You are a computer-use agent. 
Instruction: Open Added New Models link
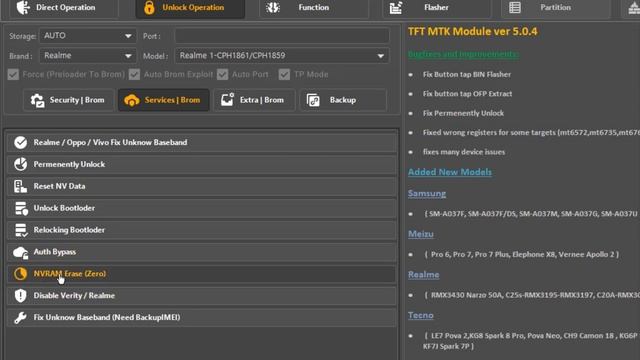[x=450, y=172]
